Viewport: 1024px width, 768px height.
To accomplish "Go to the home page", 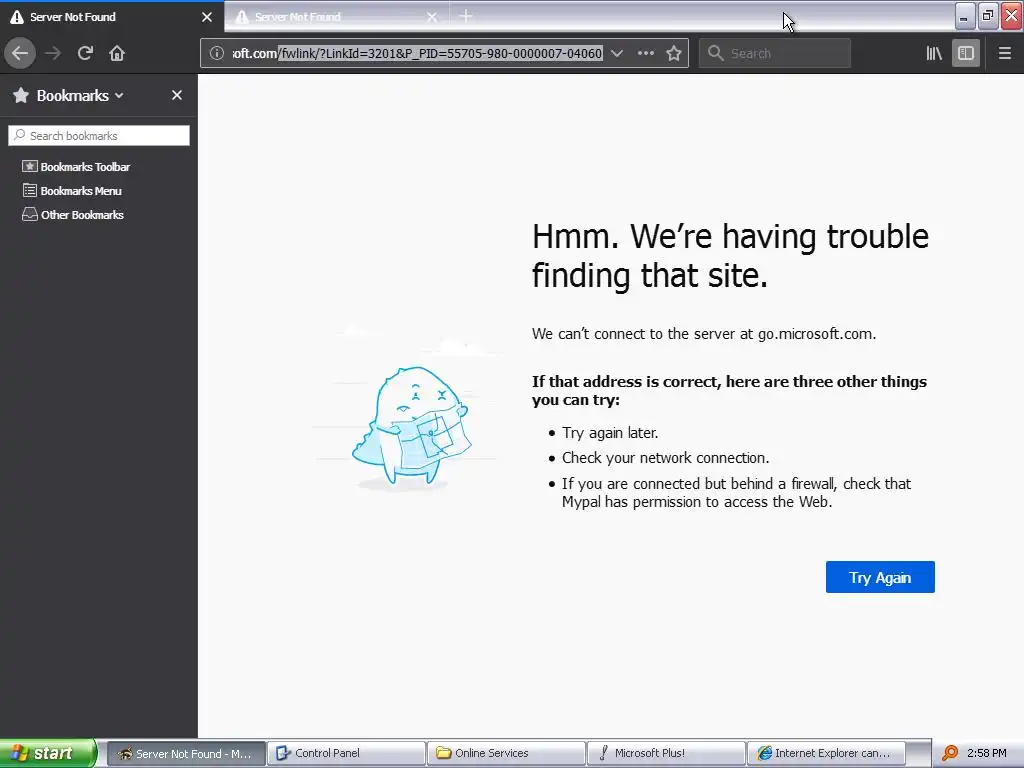I will (x=117, y=53).
